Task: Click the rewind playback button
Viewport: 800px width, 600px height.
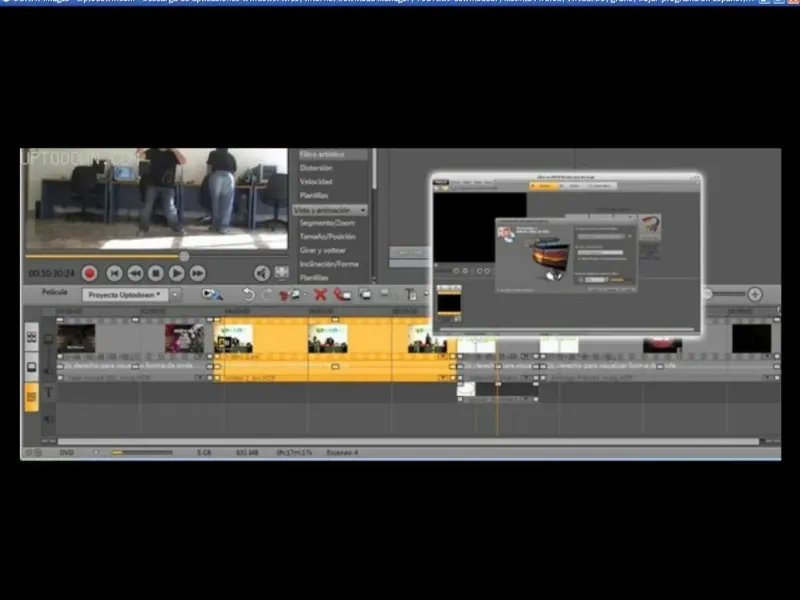Action: click(135, 273)
